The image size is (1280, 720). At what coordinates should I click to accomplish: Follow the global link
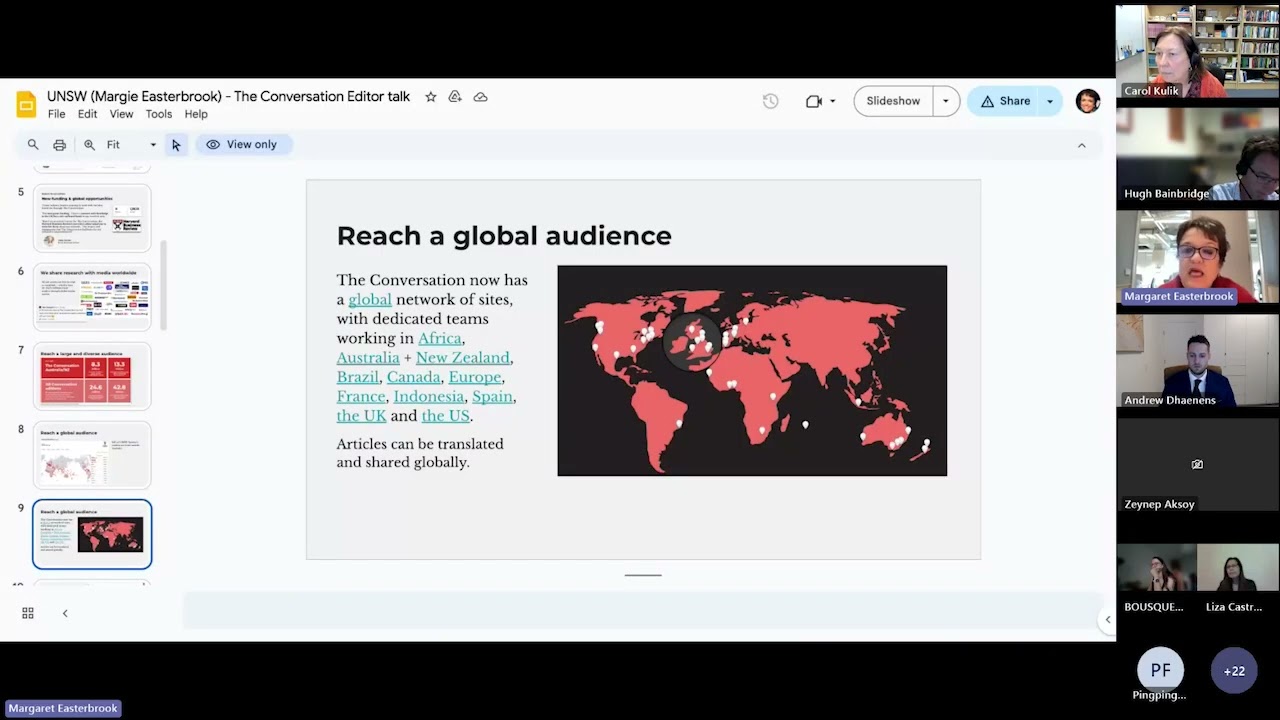click(370, 299)
